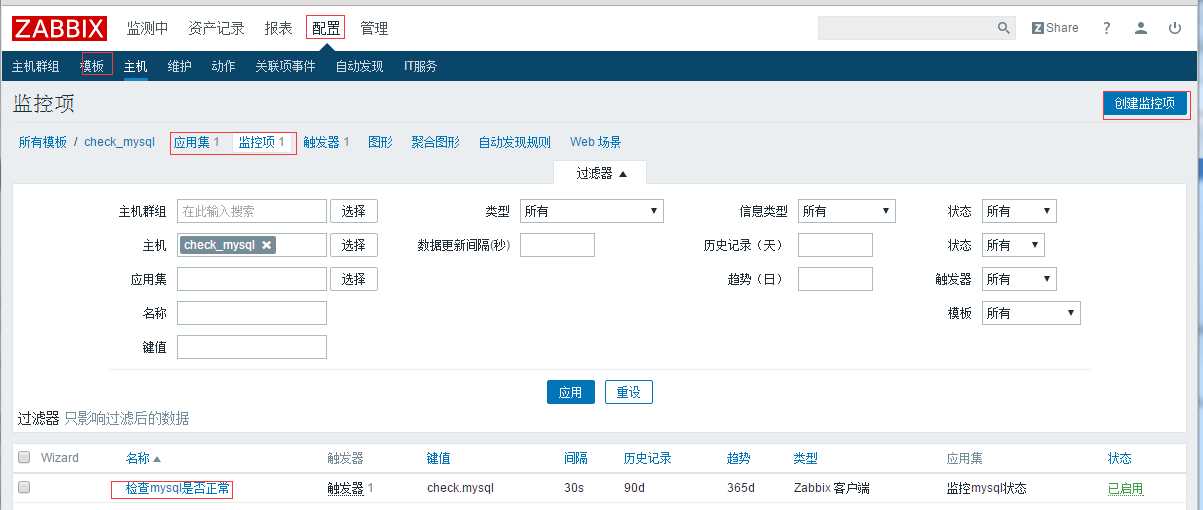Open the 触发器 filter dropdown
Image resolution: width=1203 pixels, height=510 pixels.
coord(1019,279)
